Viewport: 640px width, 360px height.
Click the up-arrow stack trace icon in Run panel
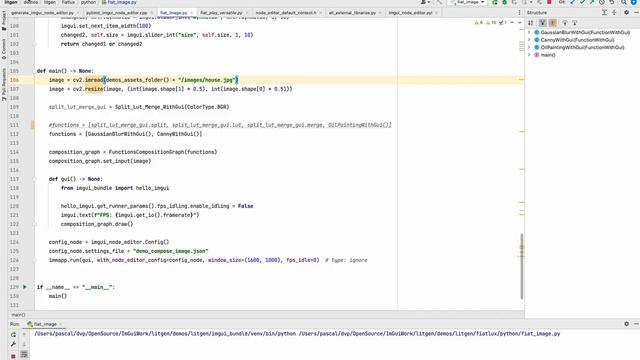pos(24,334)
